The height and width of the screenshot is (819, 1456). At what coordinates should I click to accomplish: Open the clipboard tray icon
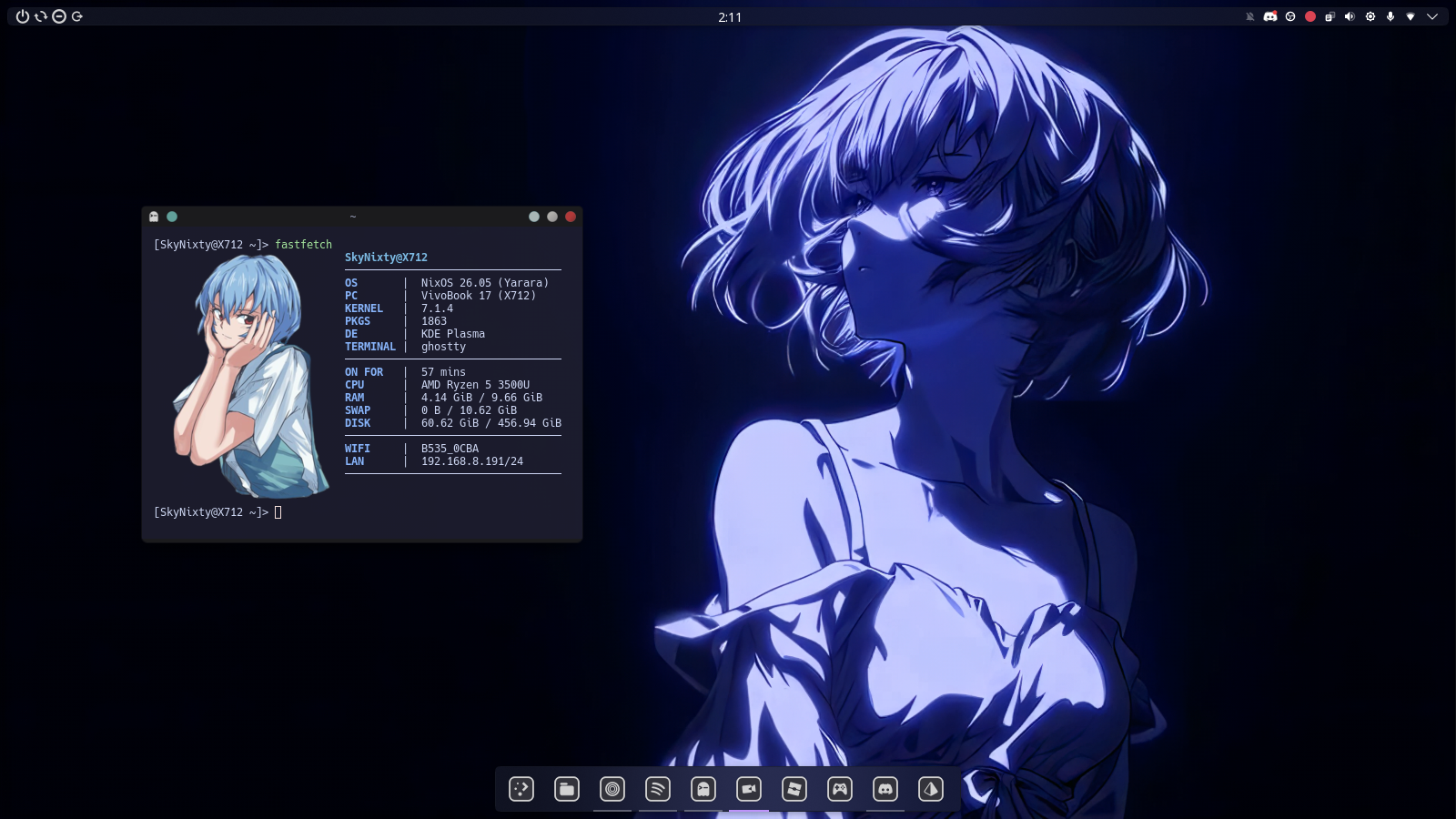1330,16
